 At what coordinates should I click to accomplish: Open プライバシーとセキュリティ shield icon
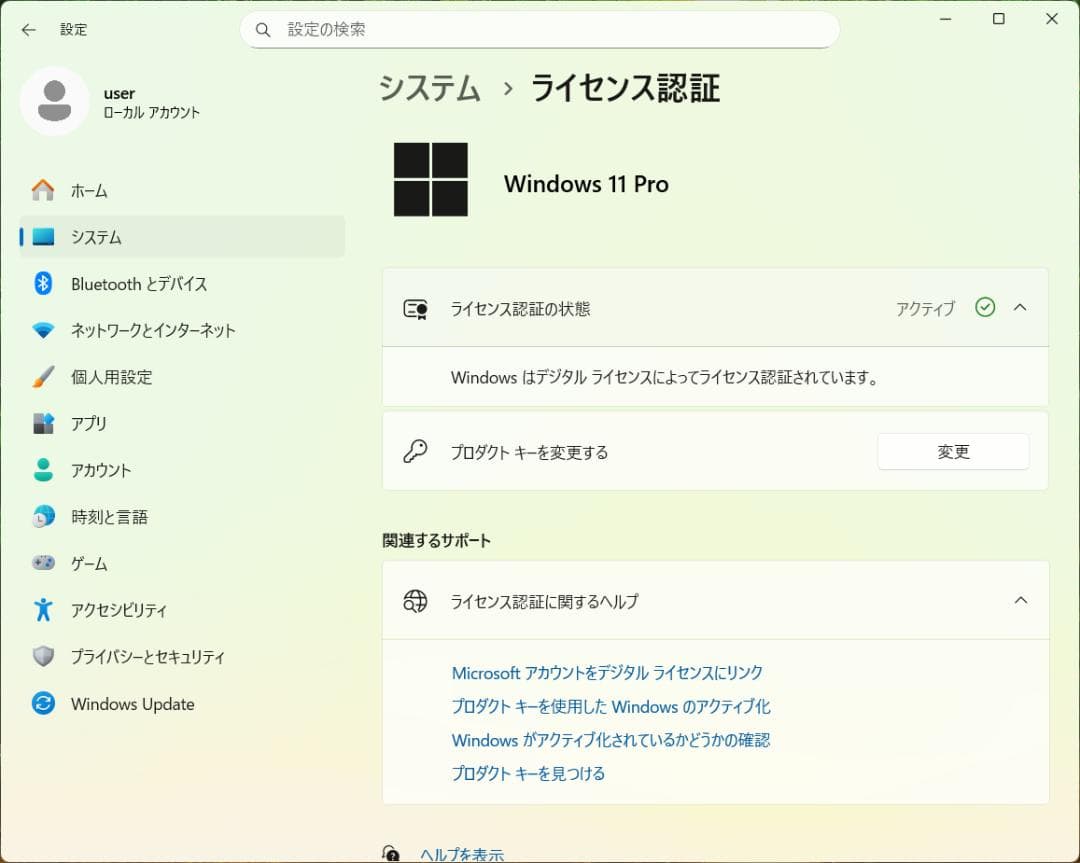click(42, 657)
